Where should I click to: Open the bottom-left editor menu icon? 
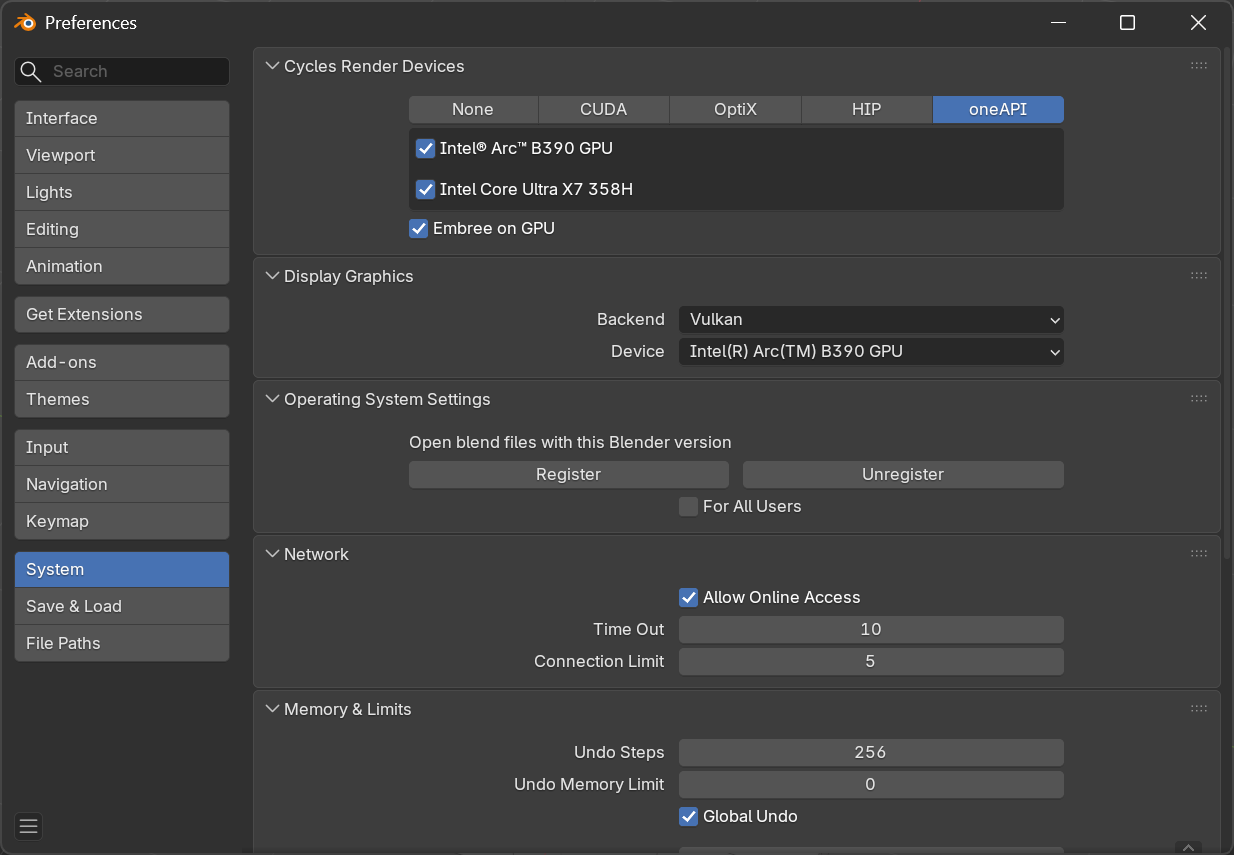(28, 826)
